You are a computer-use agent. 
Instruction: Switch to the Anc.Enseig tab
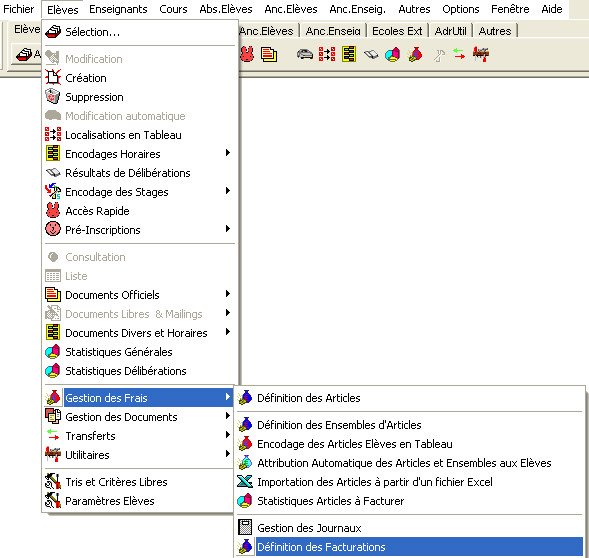[333, 31]
